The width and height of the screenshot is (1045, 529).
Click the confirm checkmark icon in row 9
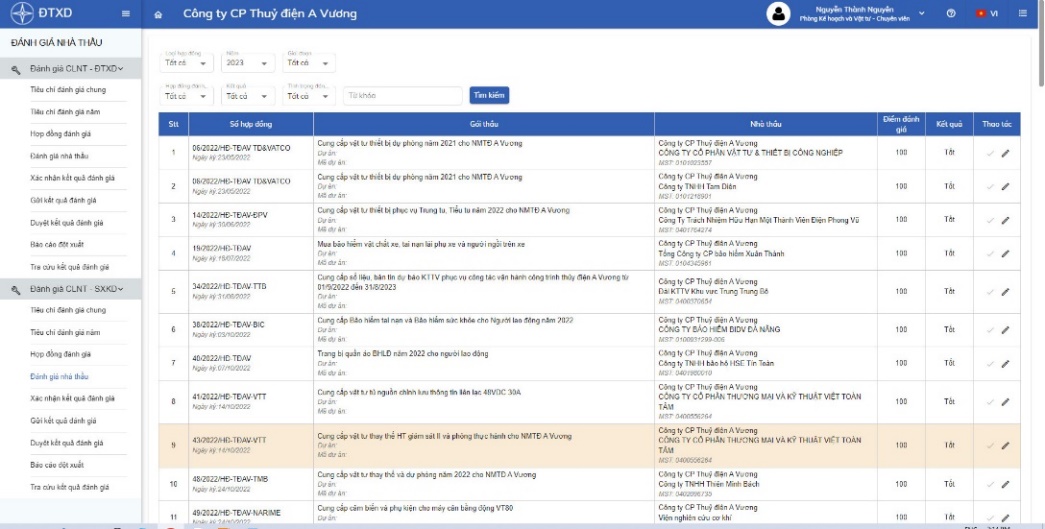990,446
